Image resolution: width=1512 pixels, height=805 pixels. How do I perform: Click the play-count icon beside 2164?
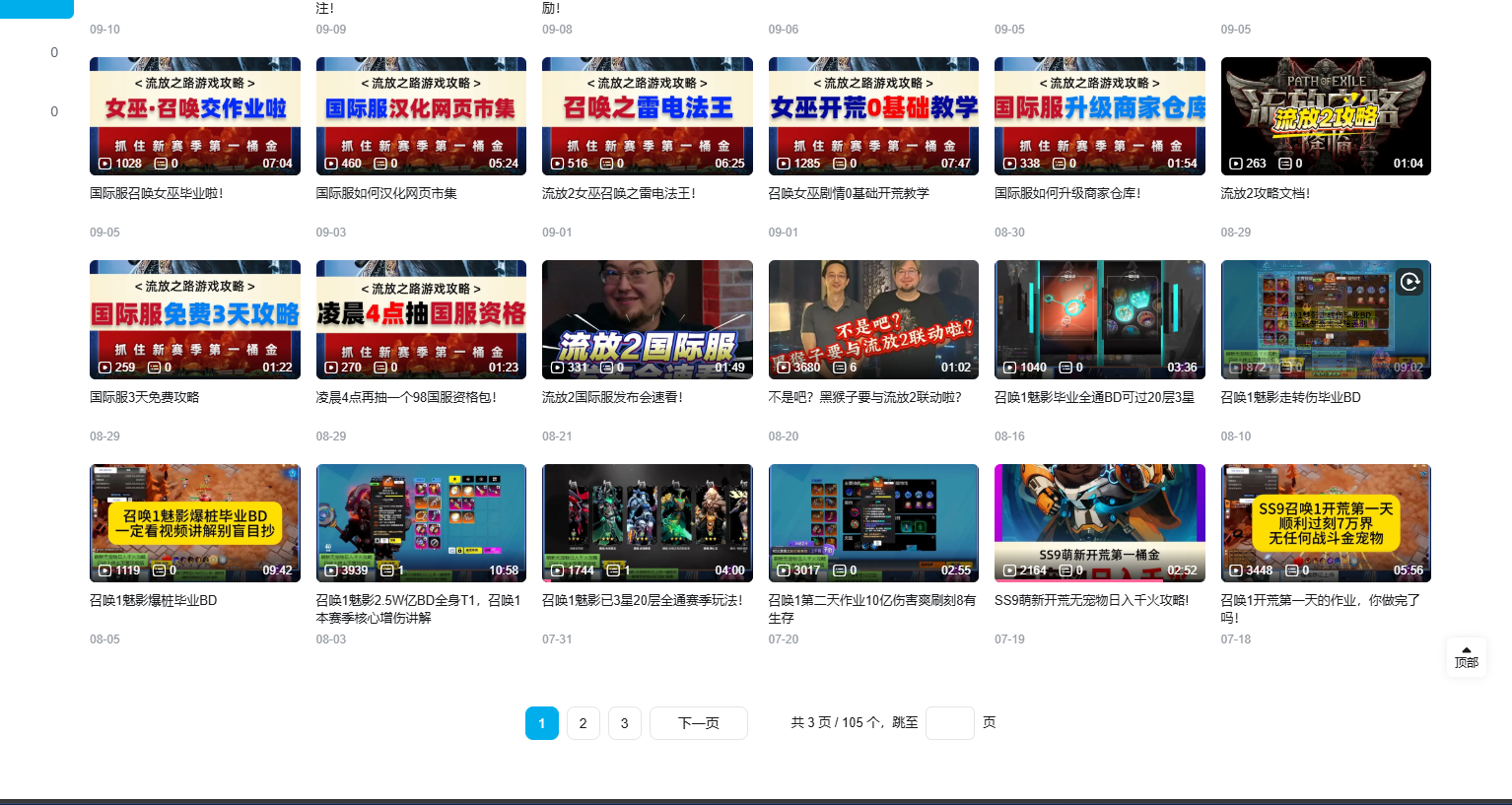(1010, 570)
